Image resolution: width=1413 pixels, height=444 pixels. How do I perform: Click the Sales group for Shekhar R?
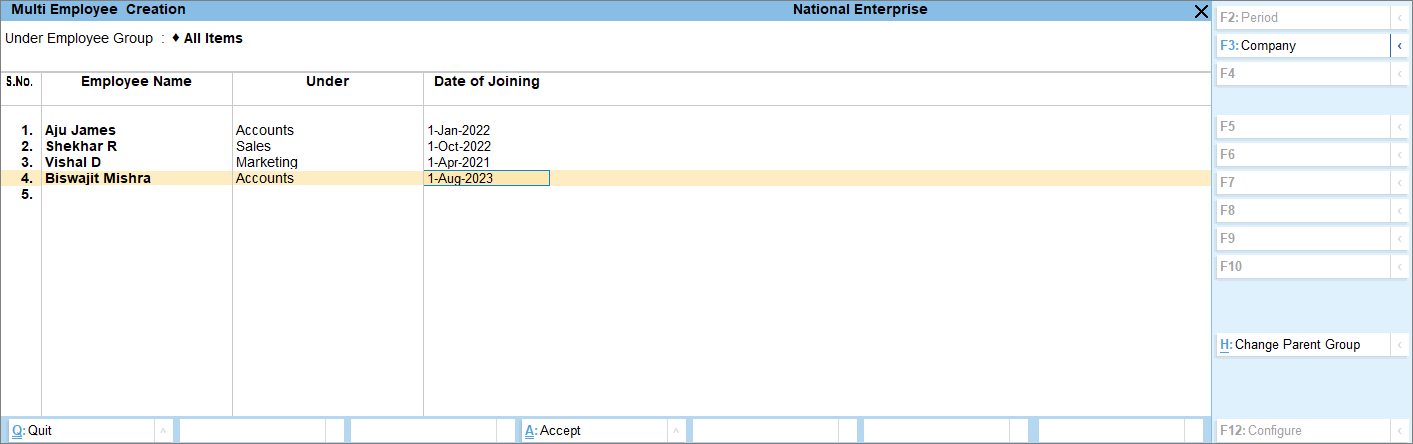pos(253,146)
